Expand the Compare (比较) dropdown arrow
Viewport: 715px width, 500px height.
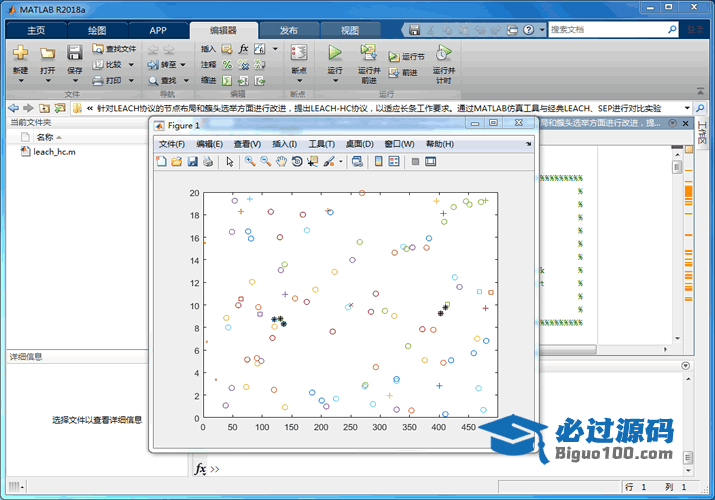tap(131, 65)
